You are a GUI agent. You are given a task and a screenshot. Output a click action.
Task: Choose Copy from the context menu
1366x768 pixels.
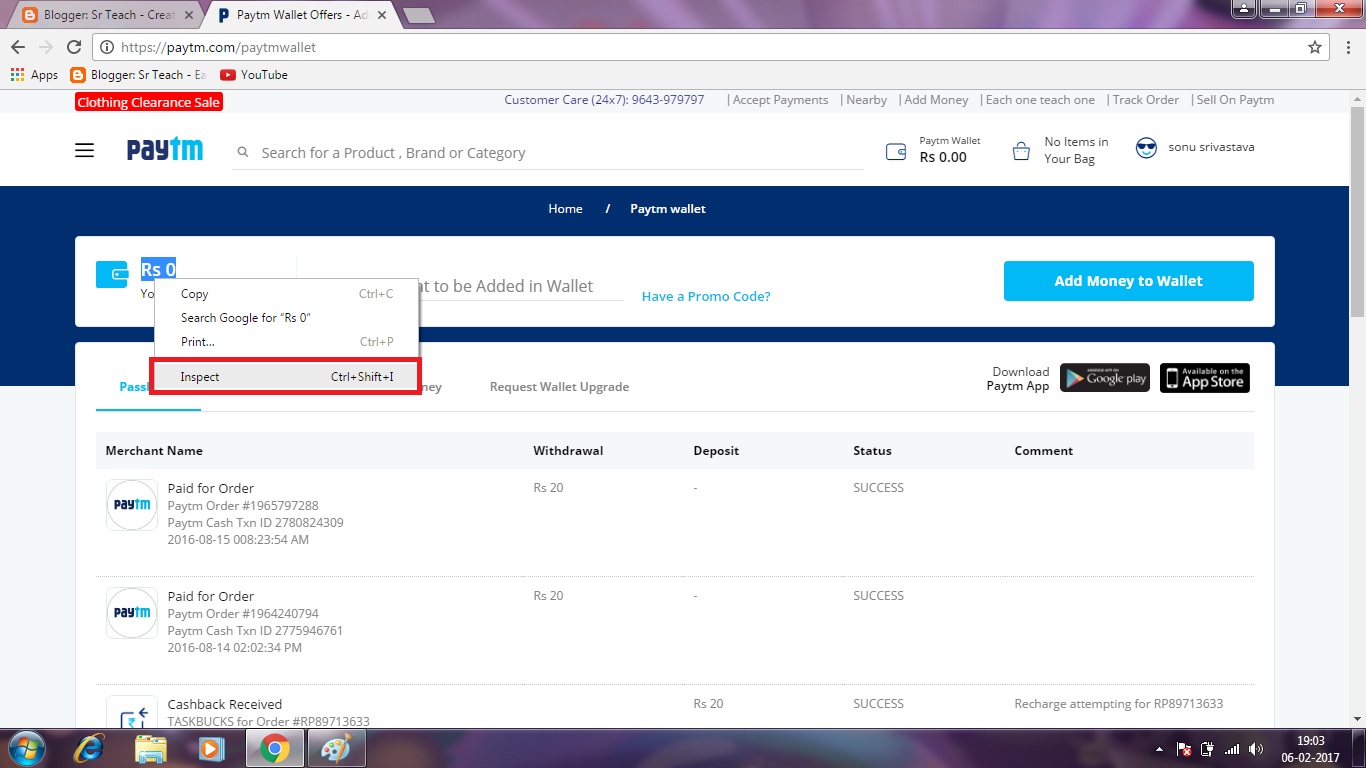pos(193,294)
